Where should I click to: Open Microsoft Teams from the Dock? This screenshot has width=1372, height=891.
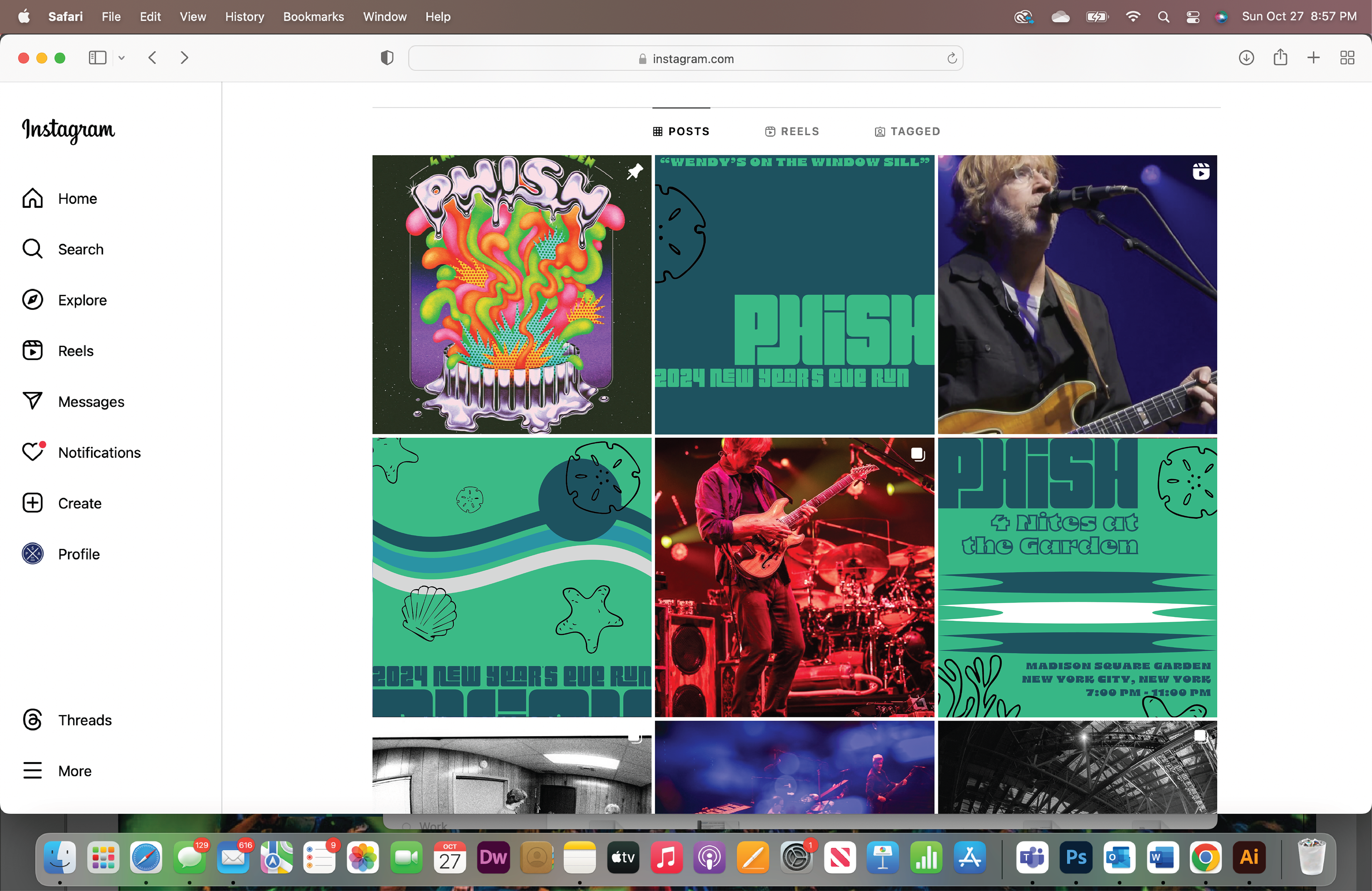click(x=1032, y=857)
